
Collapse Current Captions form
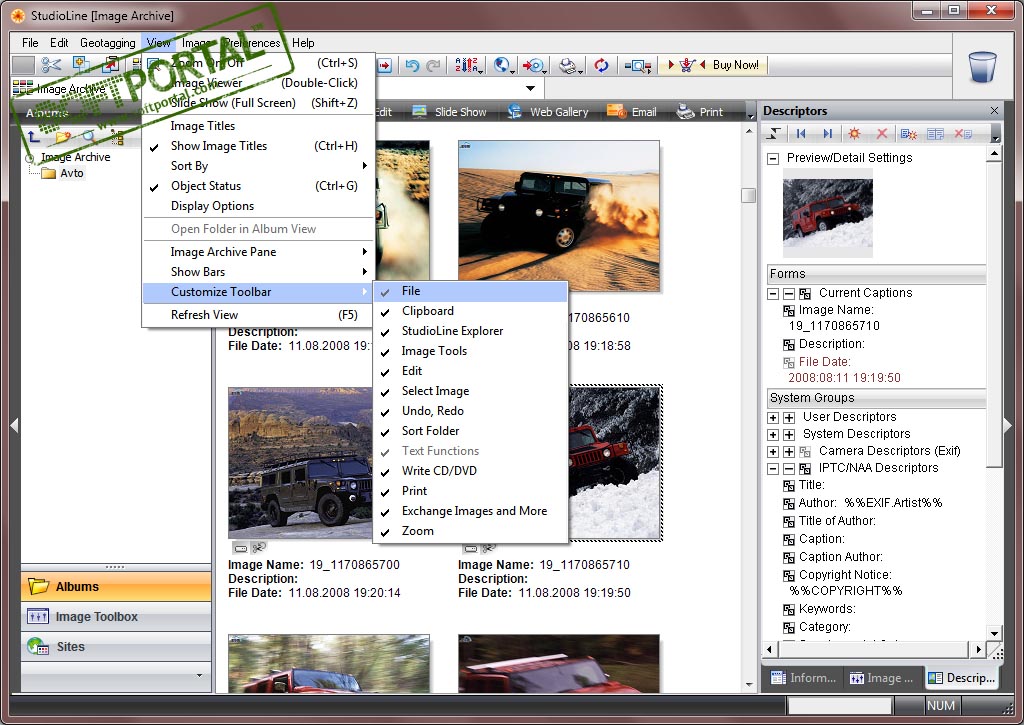[x=773, y=294]
